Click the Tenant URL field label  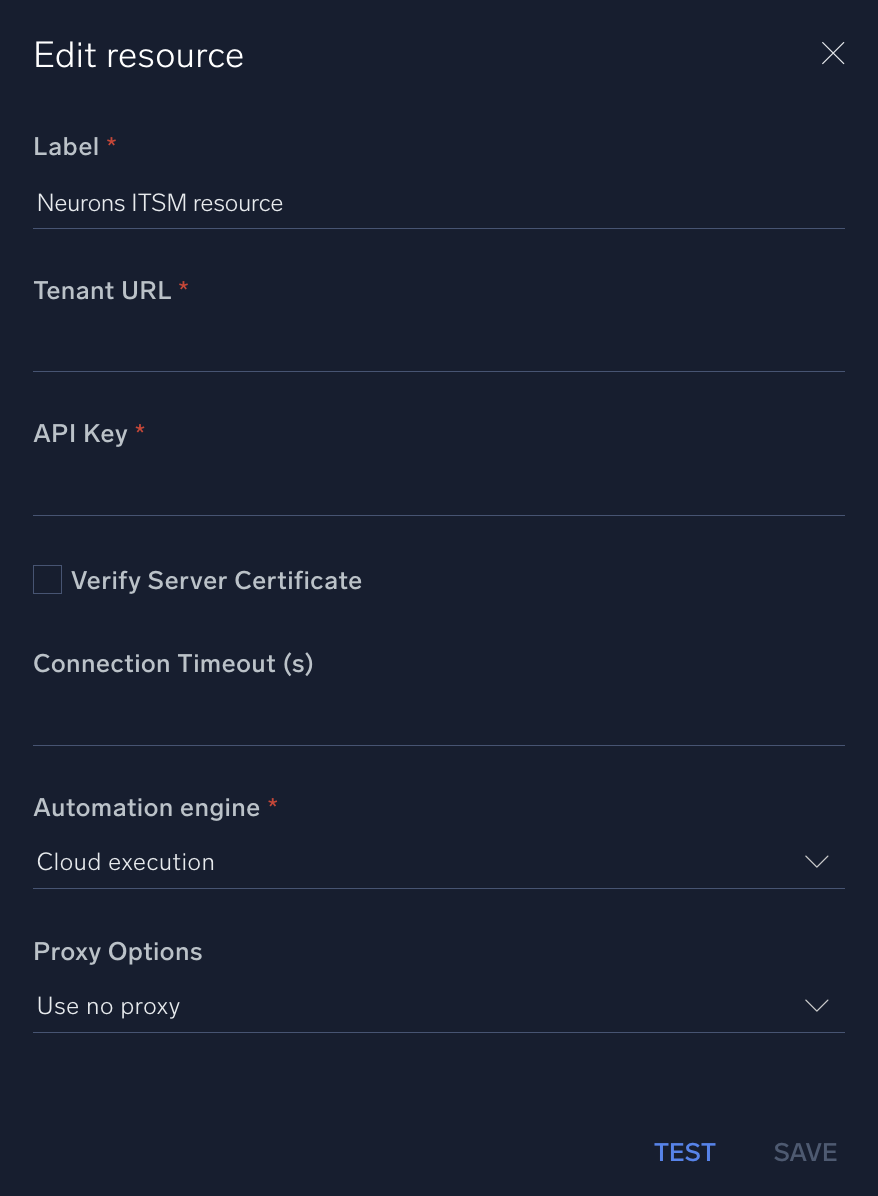[103, 290]
